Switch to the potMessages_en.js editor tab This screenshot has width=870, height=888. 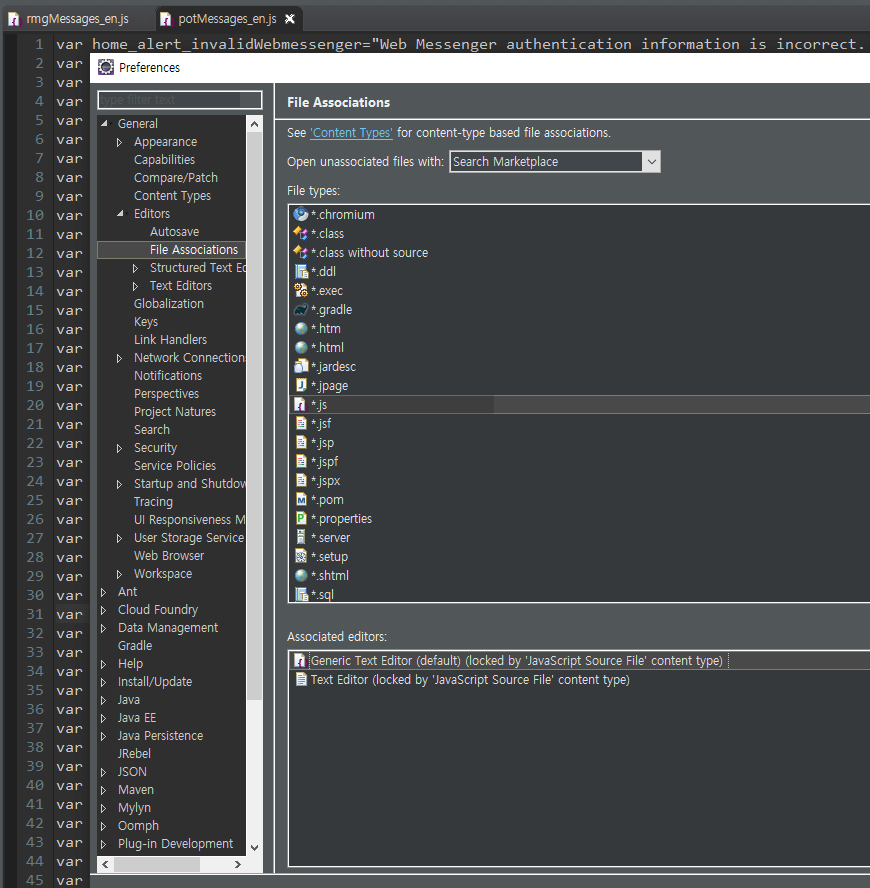(227, 19)
